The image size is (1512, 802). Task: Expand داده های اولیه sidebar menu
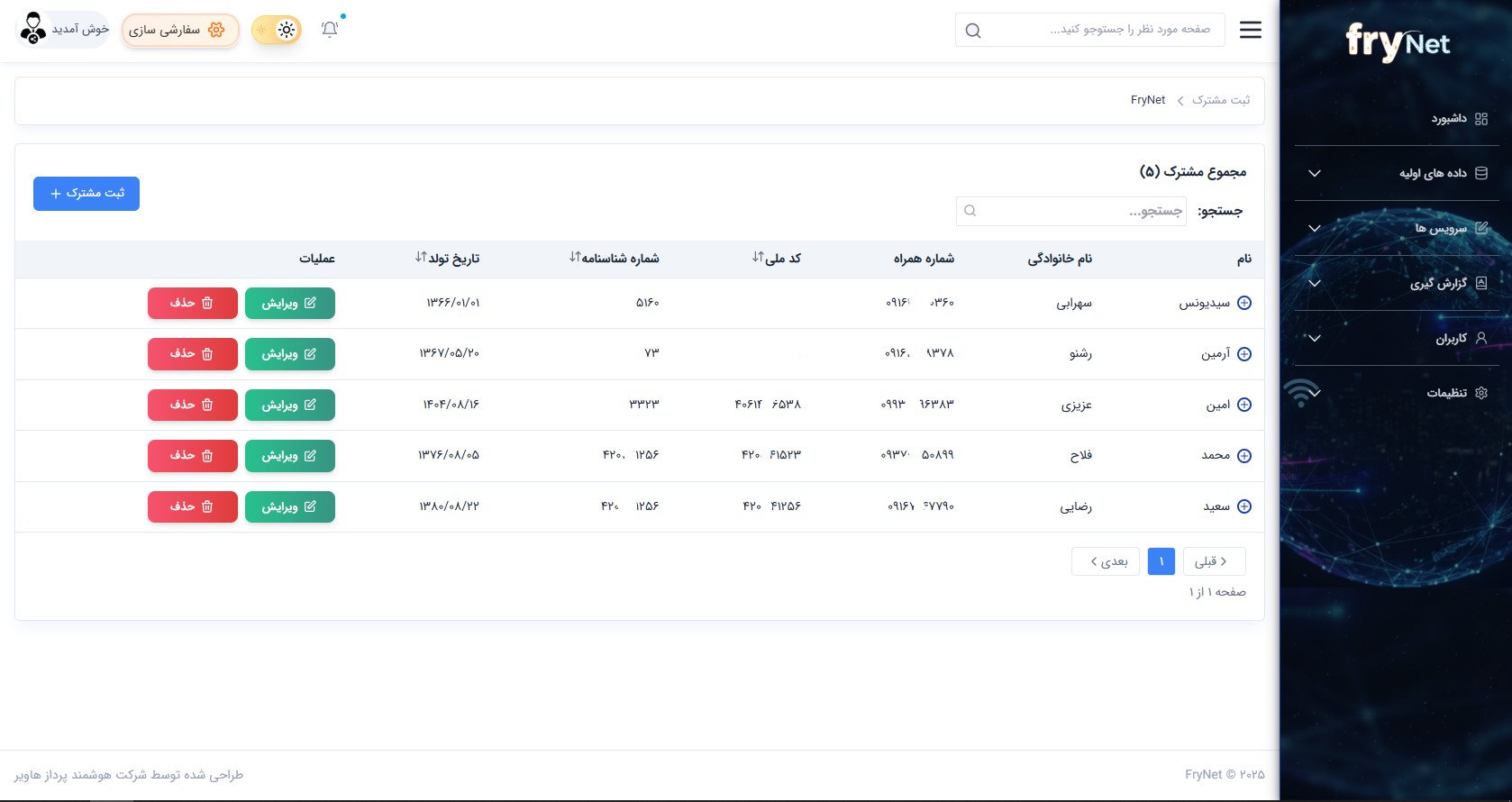(x=1397, y=173)
